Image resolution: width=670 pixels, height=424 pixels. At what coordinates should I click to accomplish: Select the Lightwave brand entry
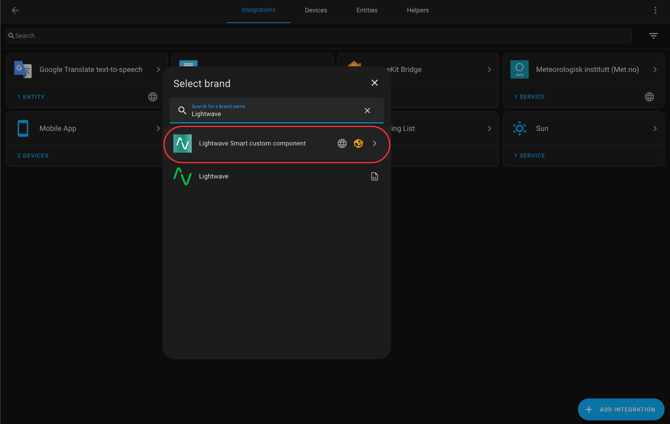click(276, 176)
